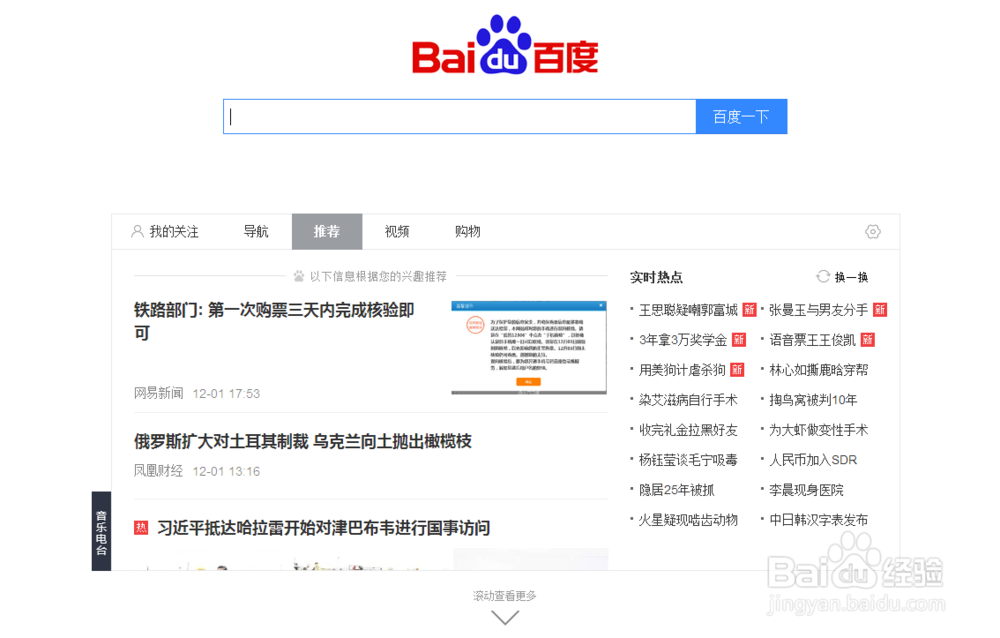
Task: Focus the Baidu search input box
Action: pos(459,116)
